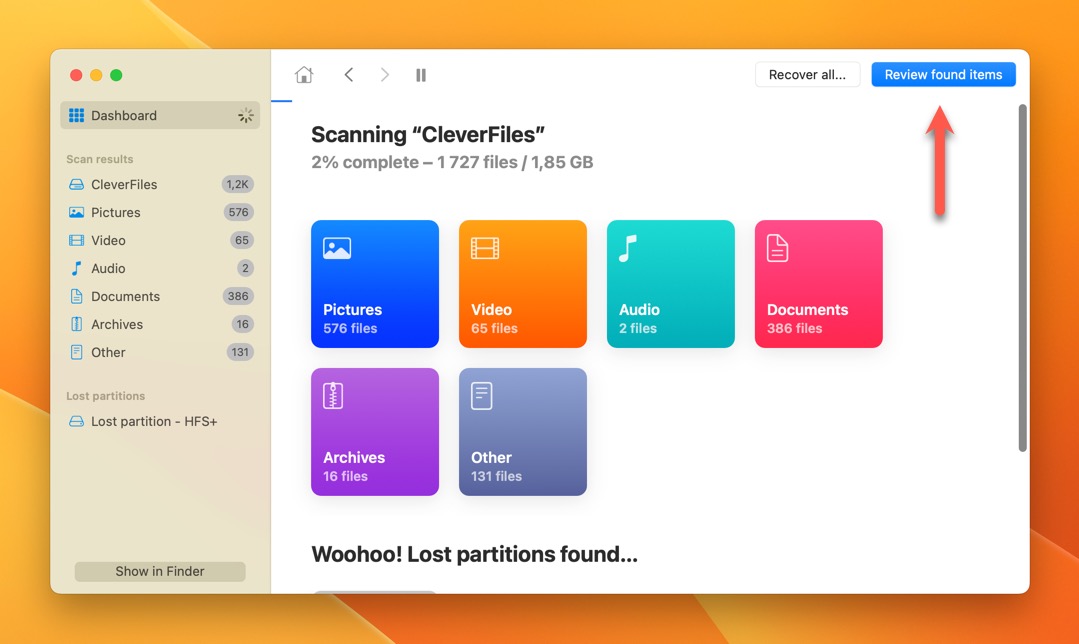Open the Pictures 576 files card
The image size is (1079, 644).
[x=375, y=283]
